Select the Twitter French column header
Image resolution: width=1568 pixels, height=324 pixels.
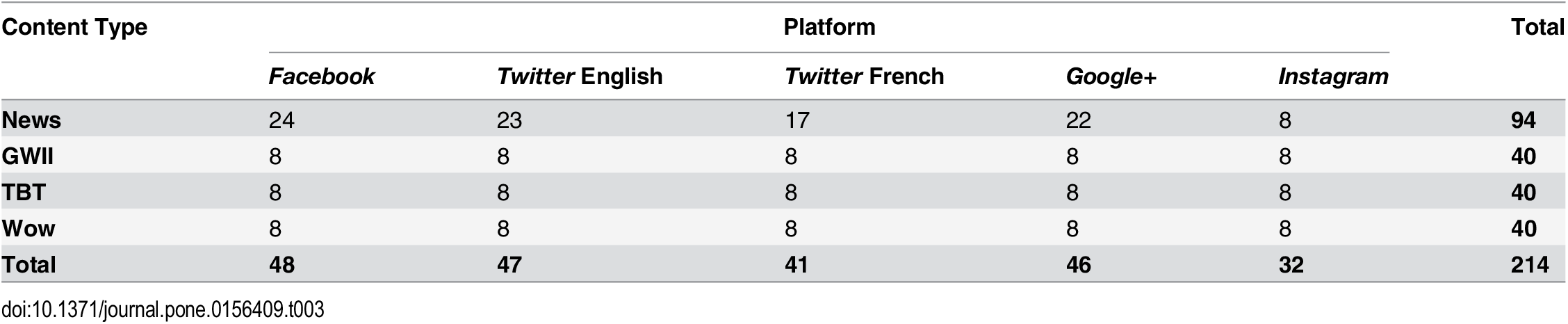pos(864,76)
